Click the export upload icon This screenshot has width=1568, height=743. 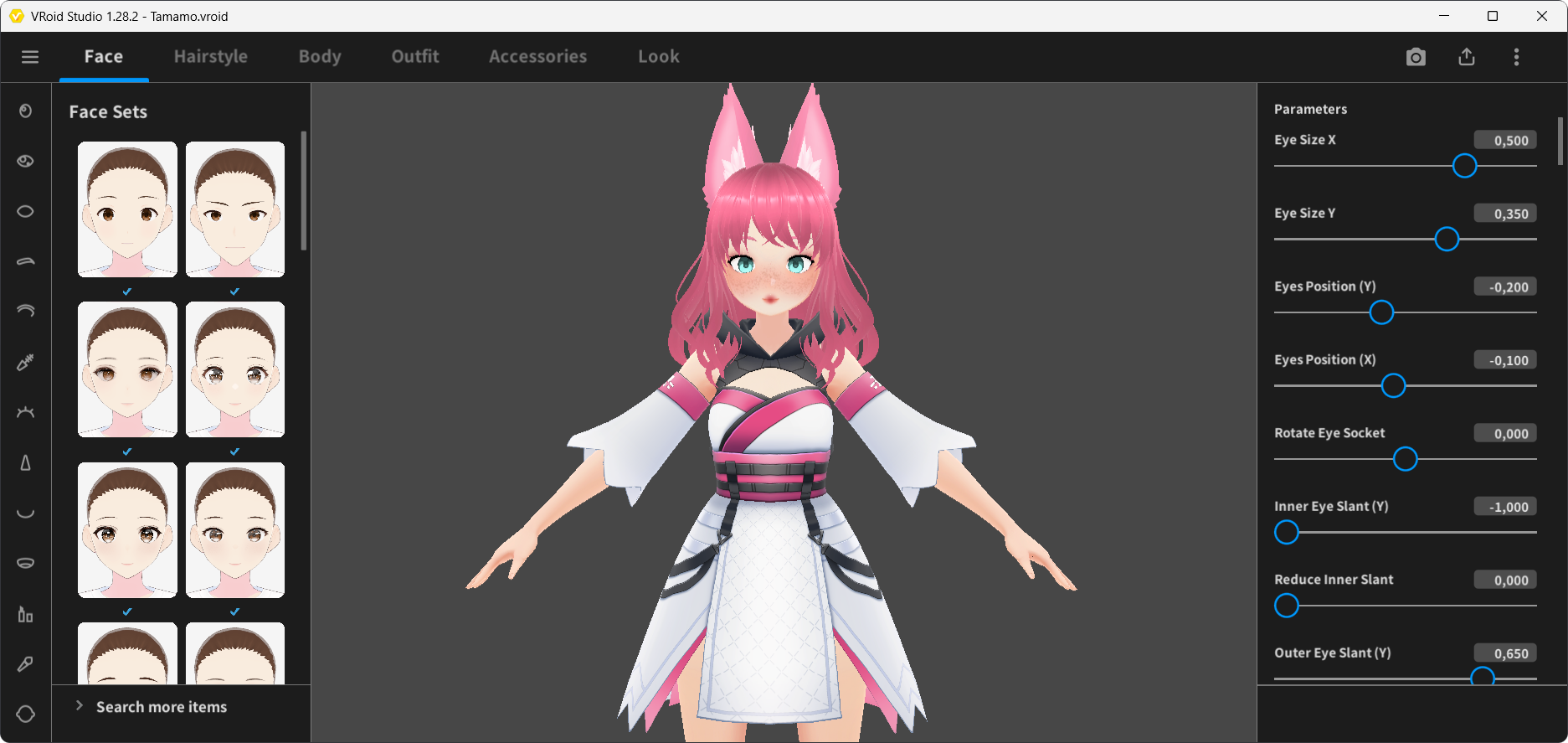click(x=1467, y=57)
